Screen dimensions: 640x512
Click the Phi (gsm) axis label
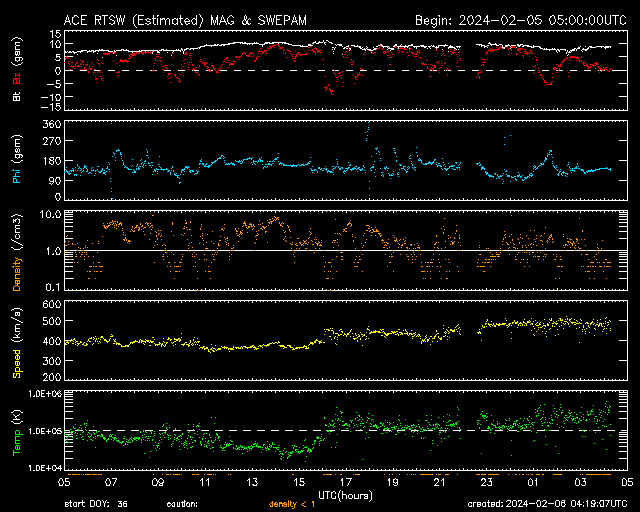point(15,160)
